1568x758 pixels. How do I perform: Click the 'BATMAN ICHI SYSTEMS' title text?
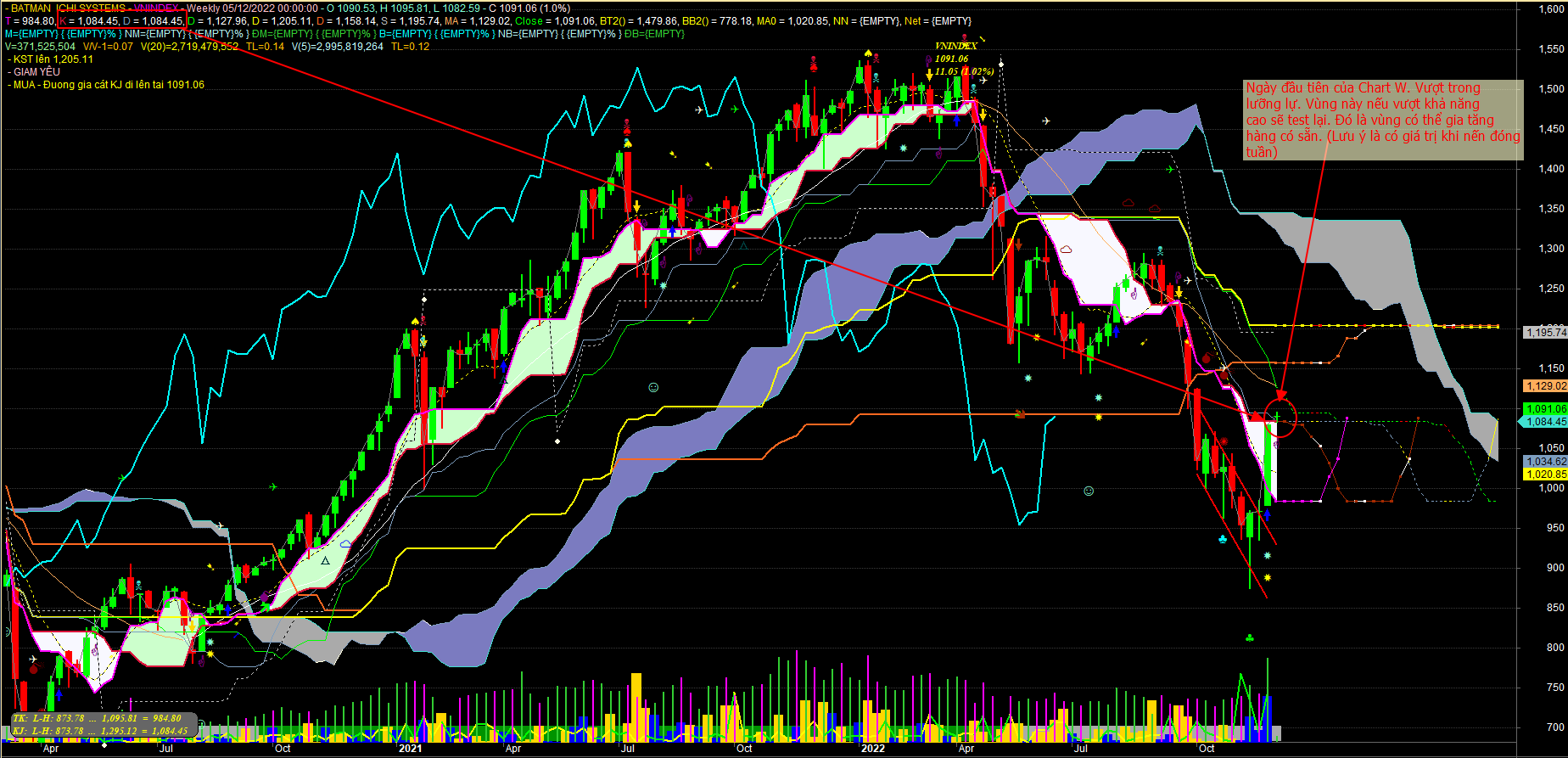pos(68,8)
